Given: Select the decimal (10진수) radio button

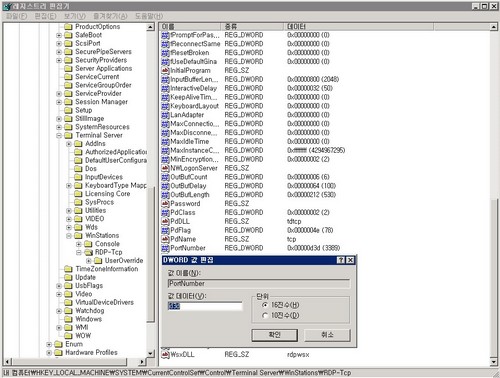Looking at the screenshot, I should coord(265,315).
